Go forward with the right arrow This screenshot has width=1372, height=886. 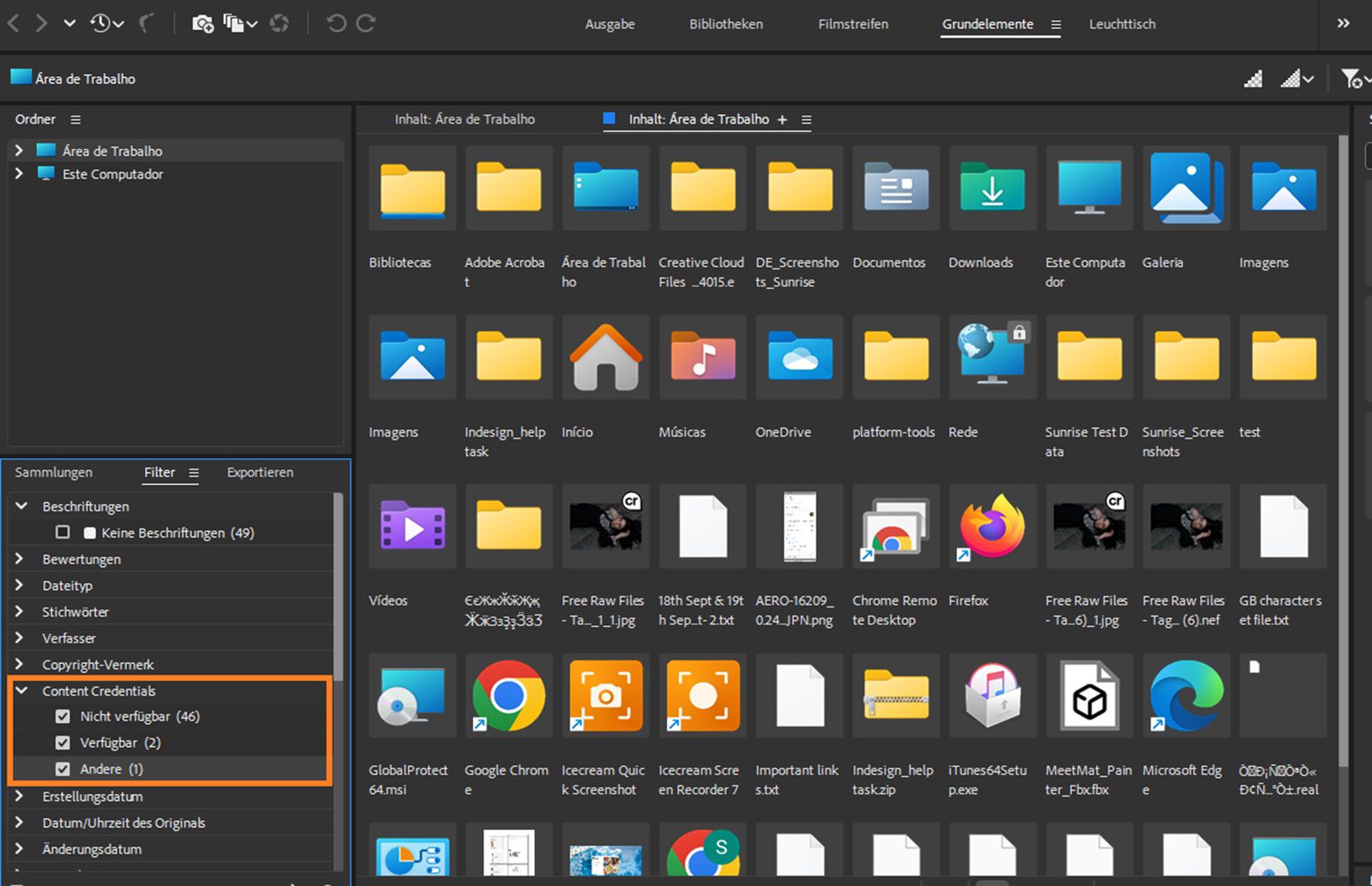[x=41, y=23]
